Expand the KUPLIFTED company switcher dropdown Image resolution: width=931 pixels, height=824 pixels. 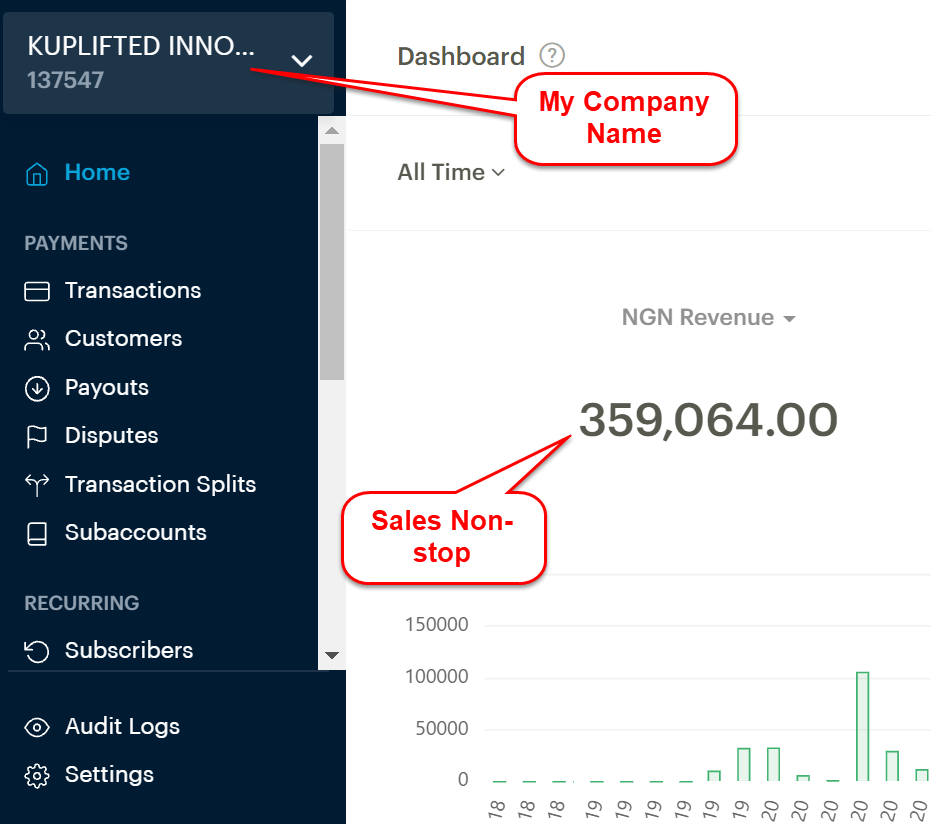[301, 62]
